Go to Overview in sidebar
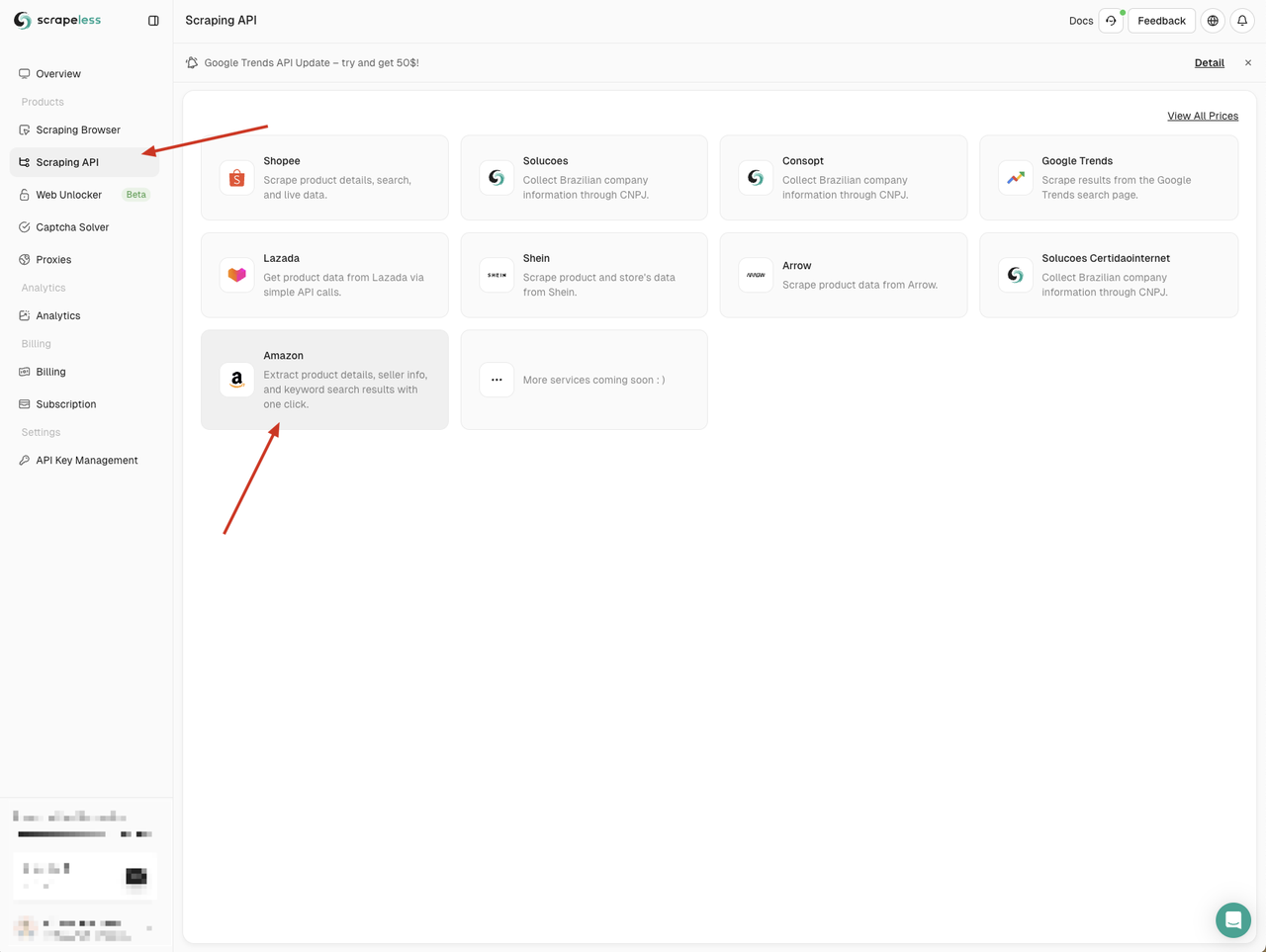This screenshot has width=1266, height=952. point(84,74)
